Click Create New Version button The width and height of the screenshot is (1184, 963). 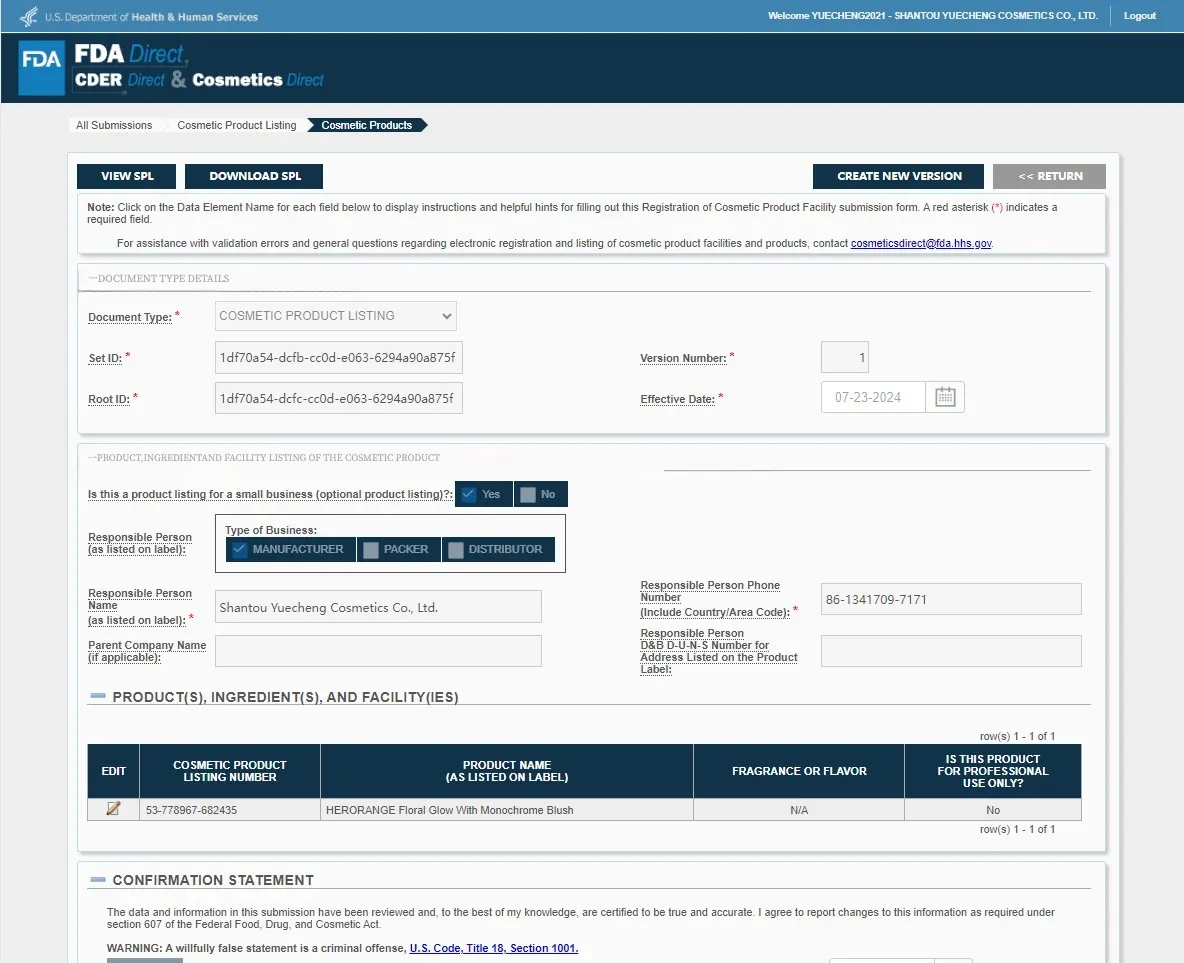pyautogui.click(x=898, y=176)
